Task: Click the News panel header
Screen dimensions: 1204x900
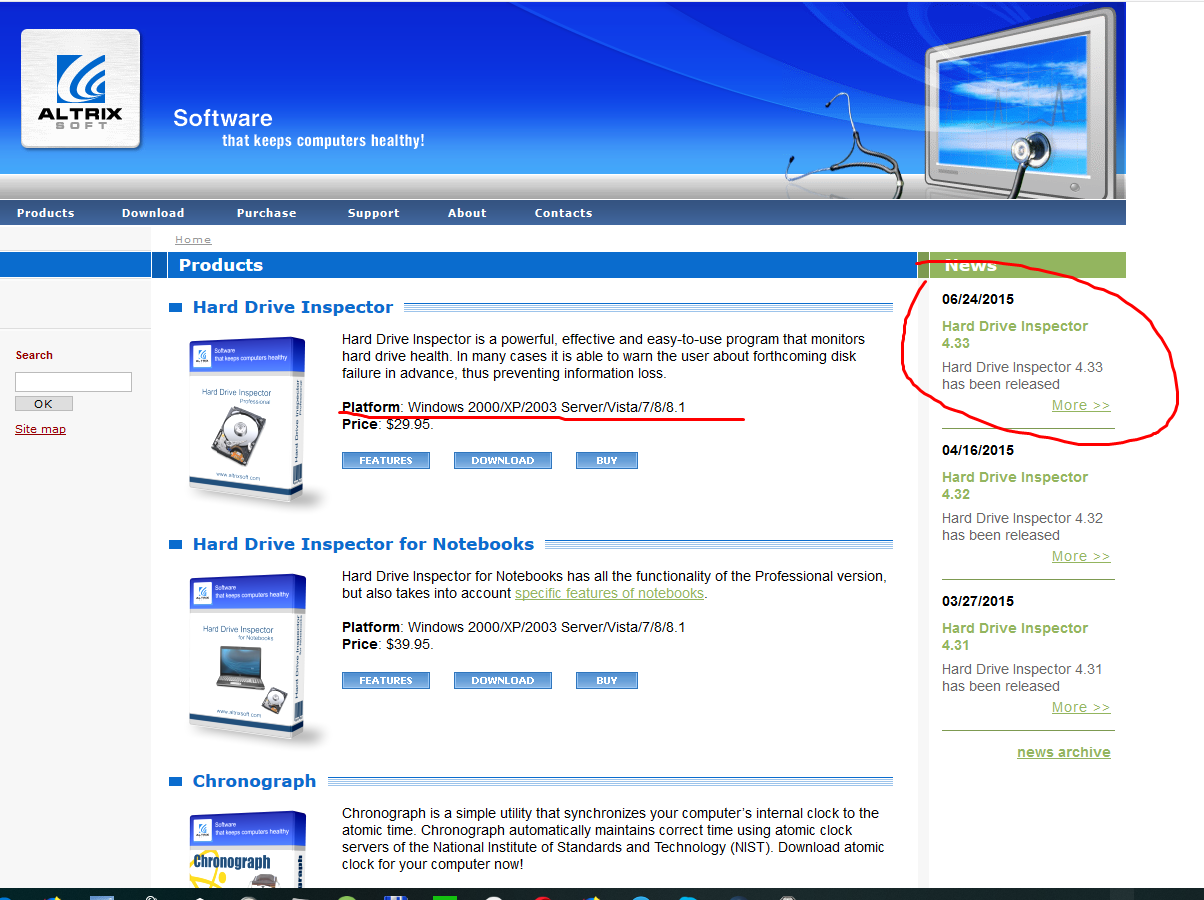Action: 1028,265
